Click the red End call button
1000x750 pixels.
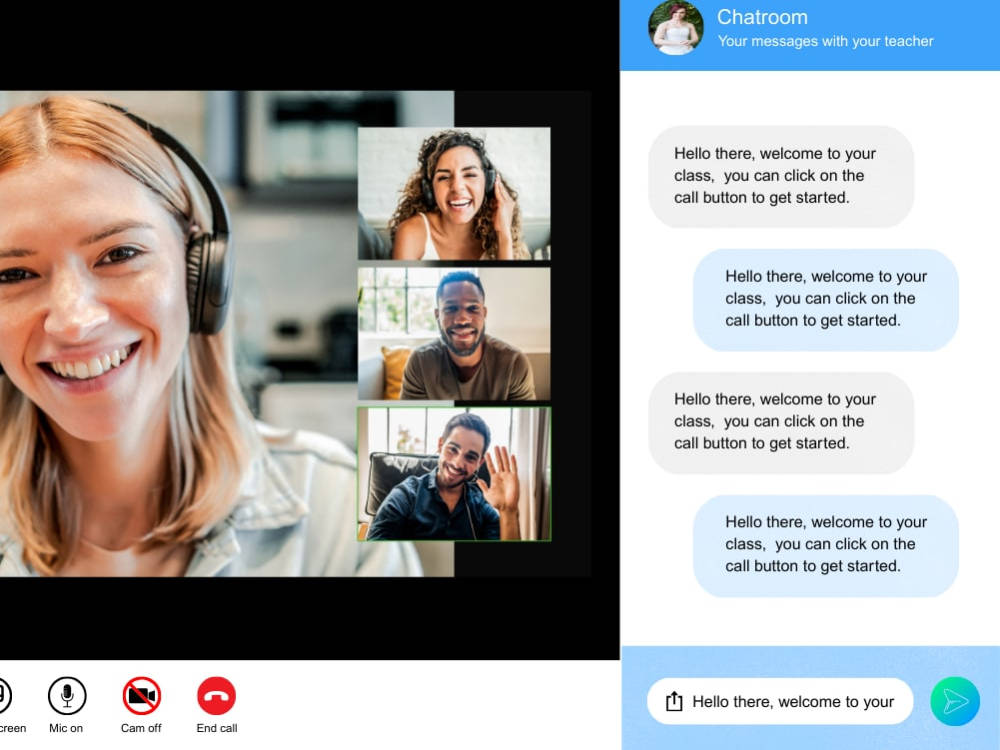tap(216, 696)
